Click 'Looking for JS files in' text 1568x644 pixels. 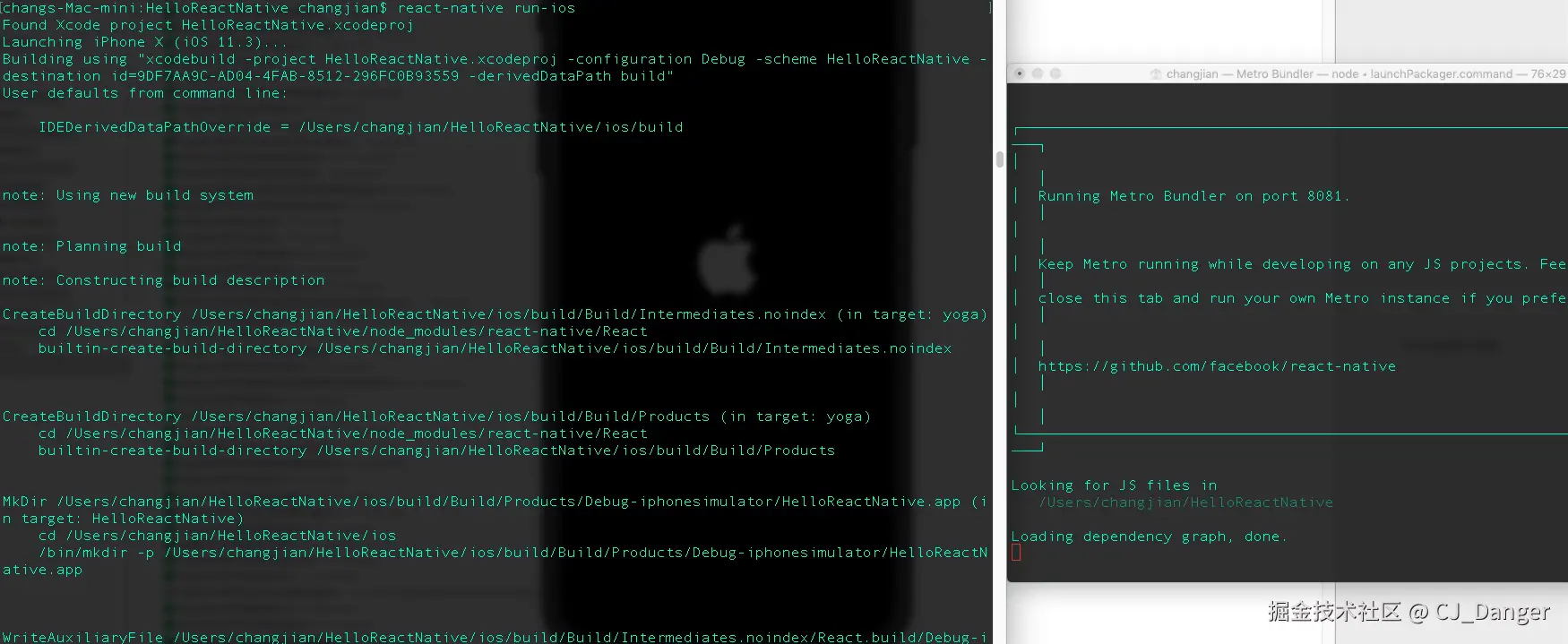(x=1114, y=485)
